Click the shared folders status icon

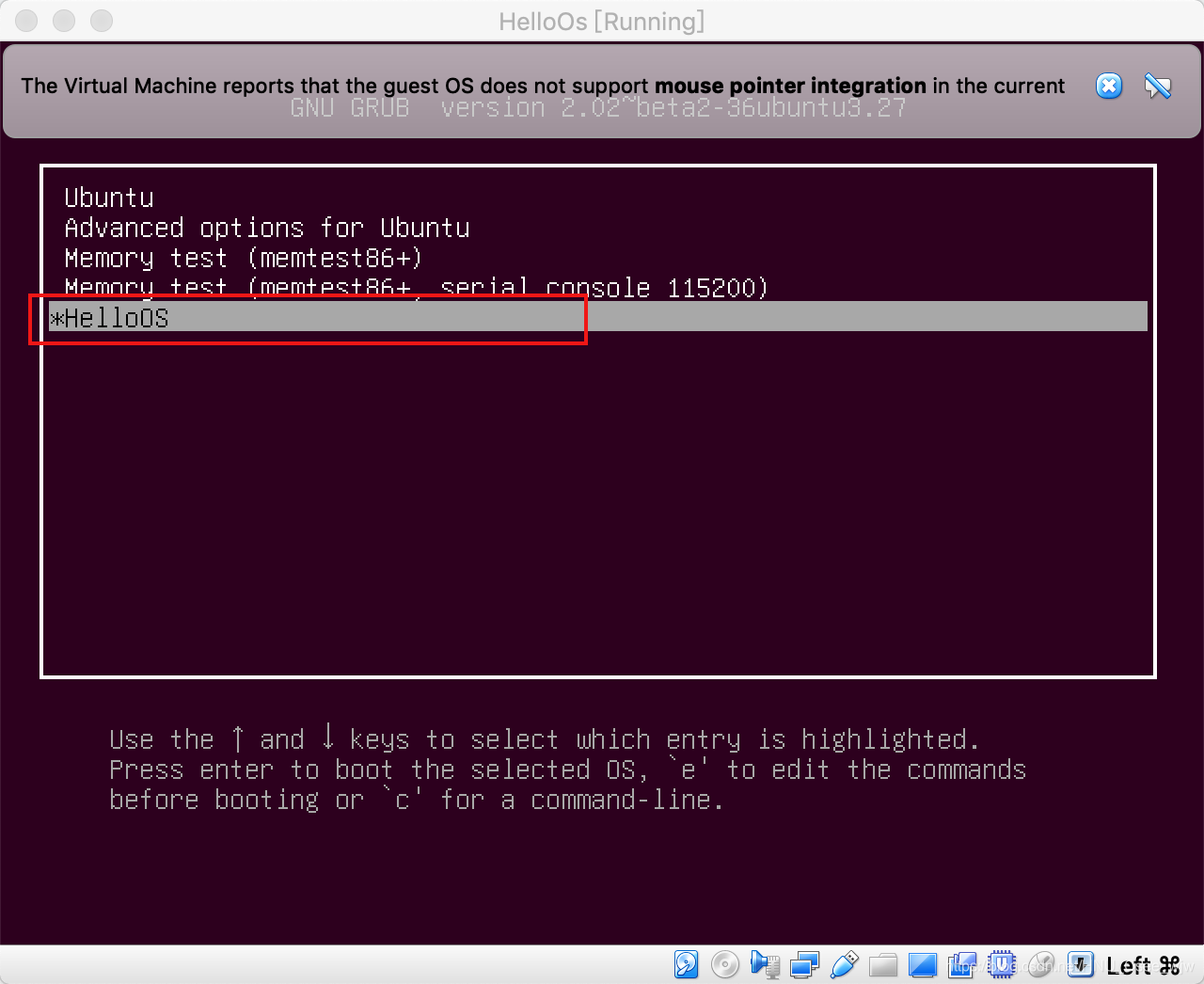(883, 965)
